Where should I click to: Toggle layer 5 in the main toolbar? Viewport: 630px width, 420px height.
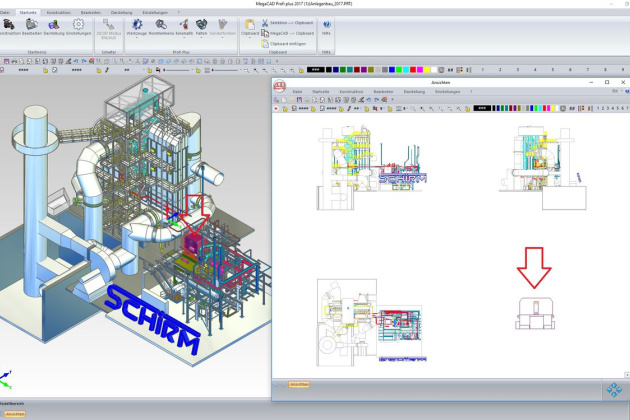554,70
